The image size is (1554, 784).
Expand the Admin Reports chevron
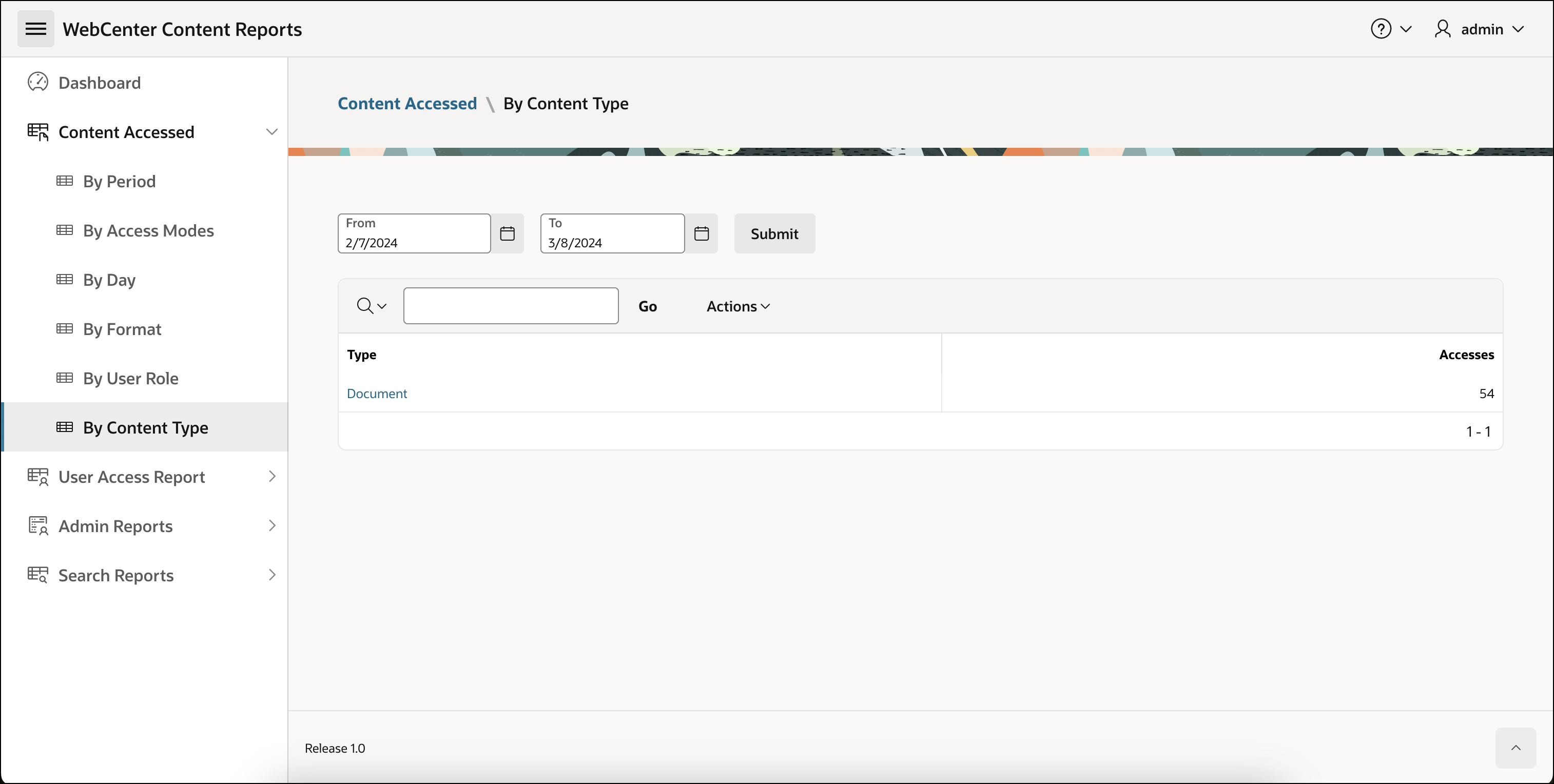[272, 526]
